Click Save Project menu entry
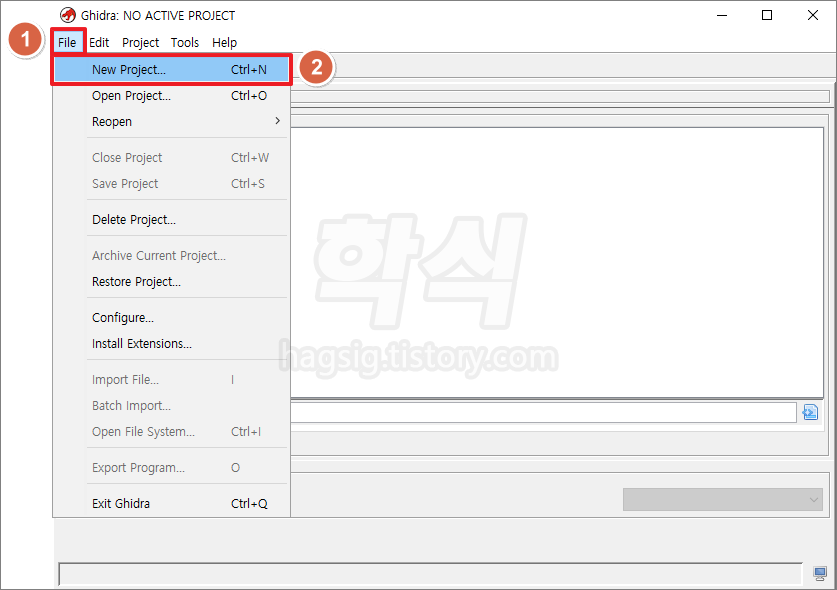Screen dimensions: 837x590 click(x=171, y=184)
